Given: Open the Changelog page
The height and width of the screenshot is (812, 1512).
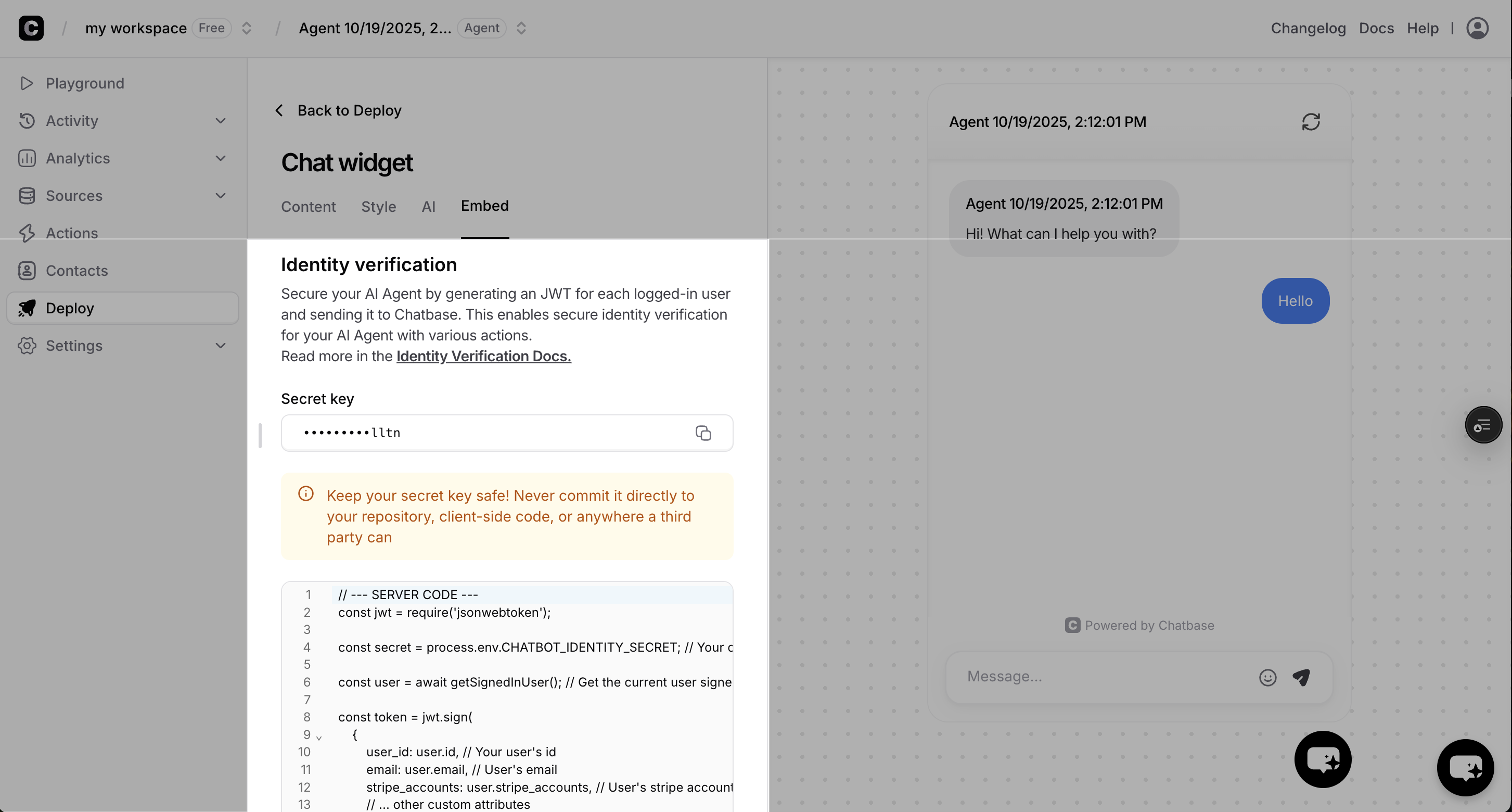Looking at the screenshot, I should click(x=1309, y=28).
